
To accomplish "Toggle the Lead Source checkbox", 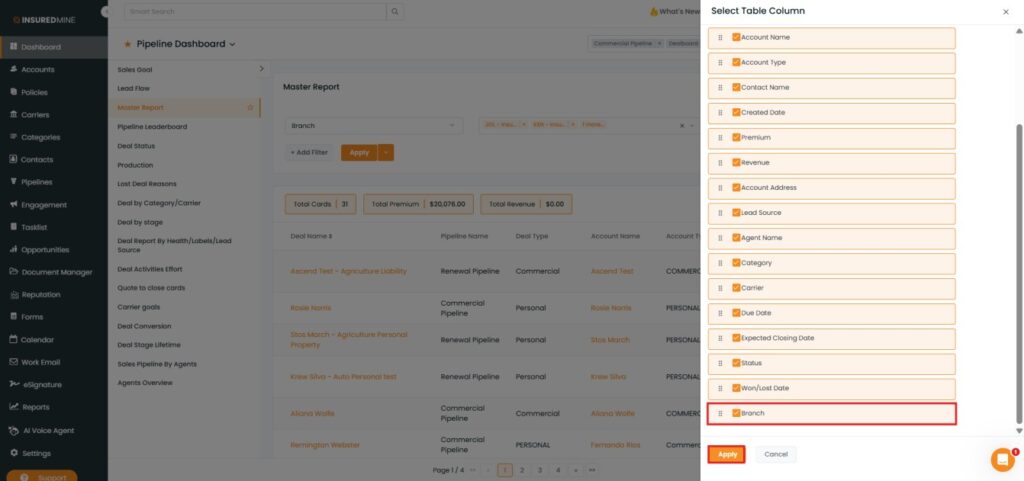I will (x=736, y=213).
